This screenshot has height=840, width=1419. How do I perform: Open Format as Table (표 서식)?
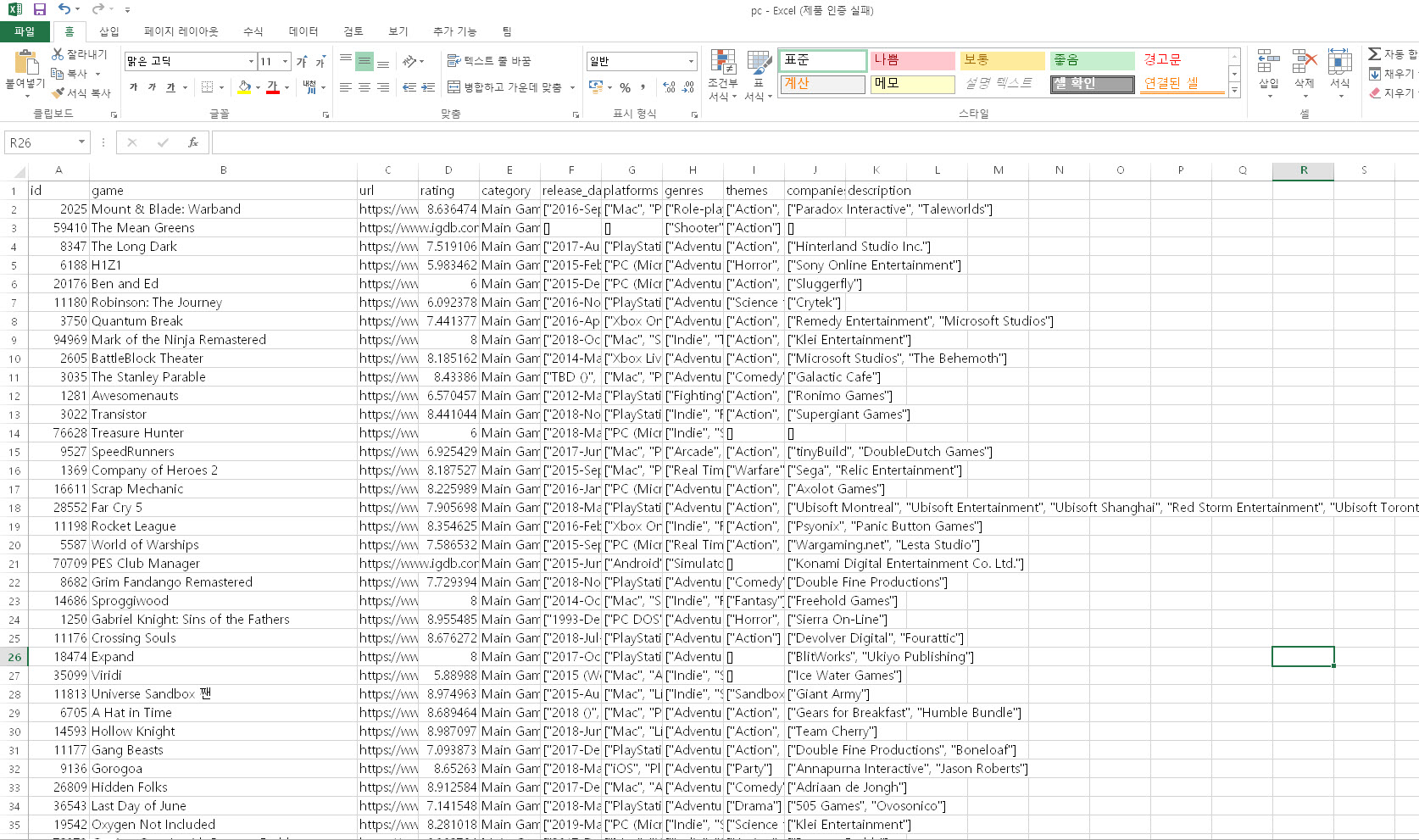tap(759, 75)
